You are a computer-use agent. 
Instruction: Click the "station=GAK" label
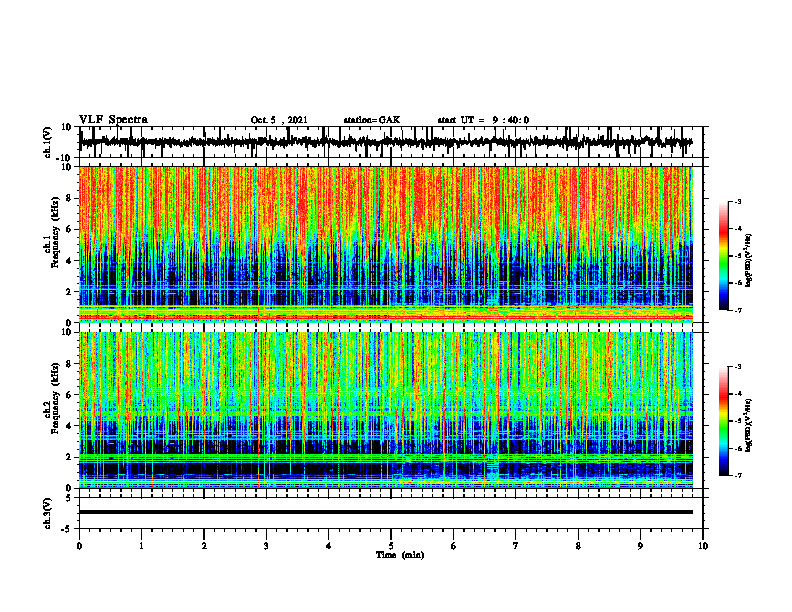[372, 120]
